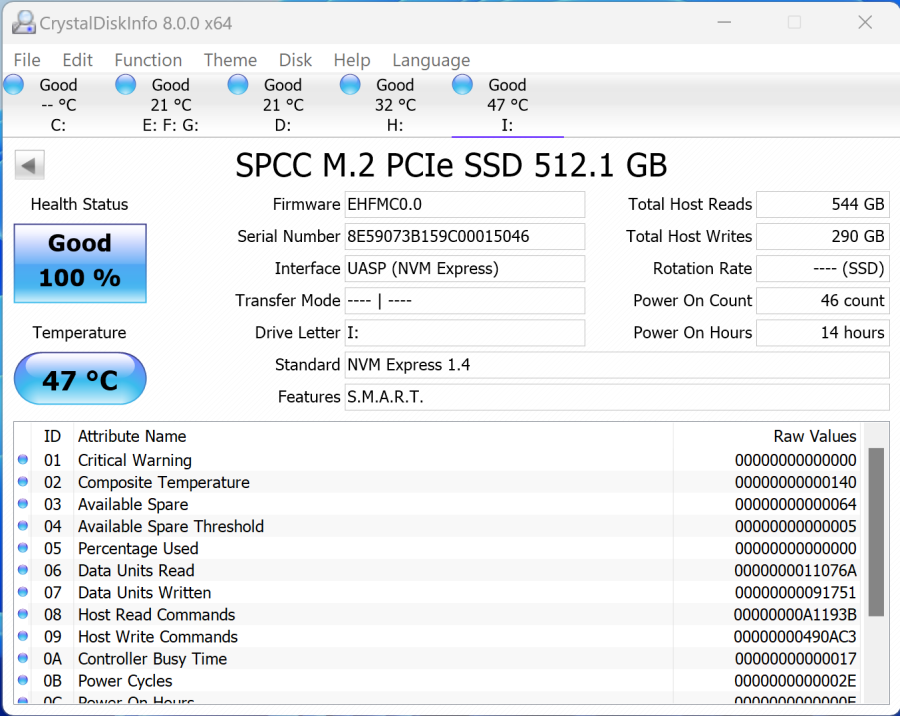
Task: Switch to the D: disk tab label
Action: tap(283, 125)
